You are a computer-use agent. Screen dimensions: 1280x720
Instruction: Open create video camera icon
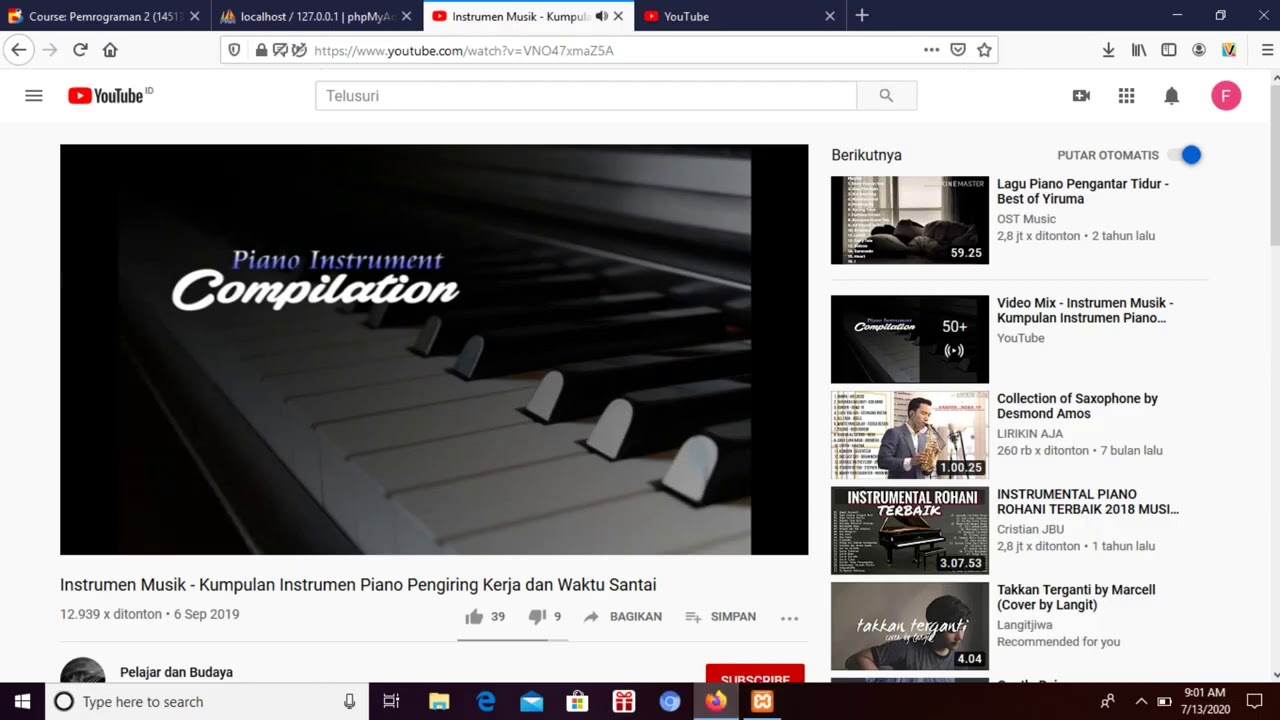(x=1081, y=96)
